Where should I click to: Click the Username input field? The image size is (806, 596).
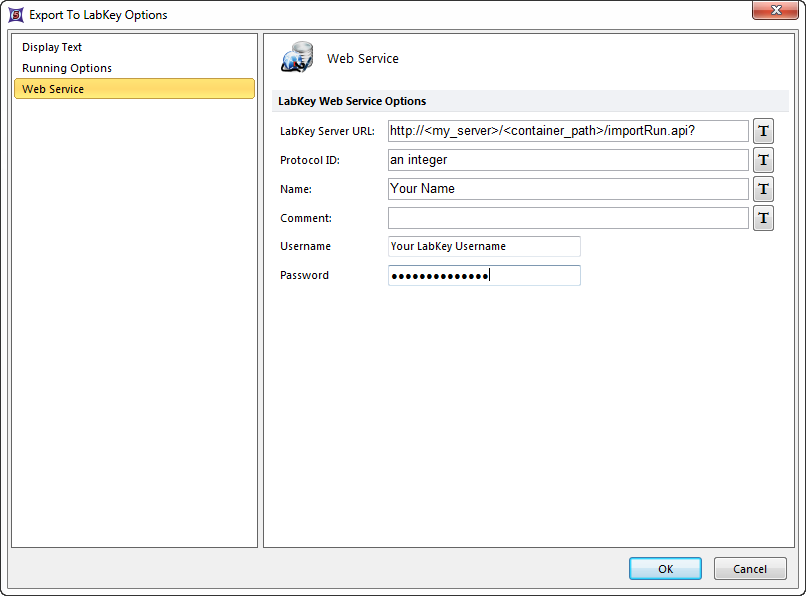[x=484, y=246]
